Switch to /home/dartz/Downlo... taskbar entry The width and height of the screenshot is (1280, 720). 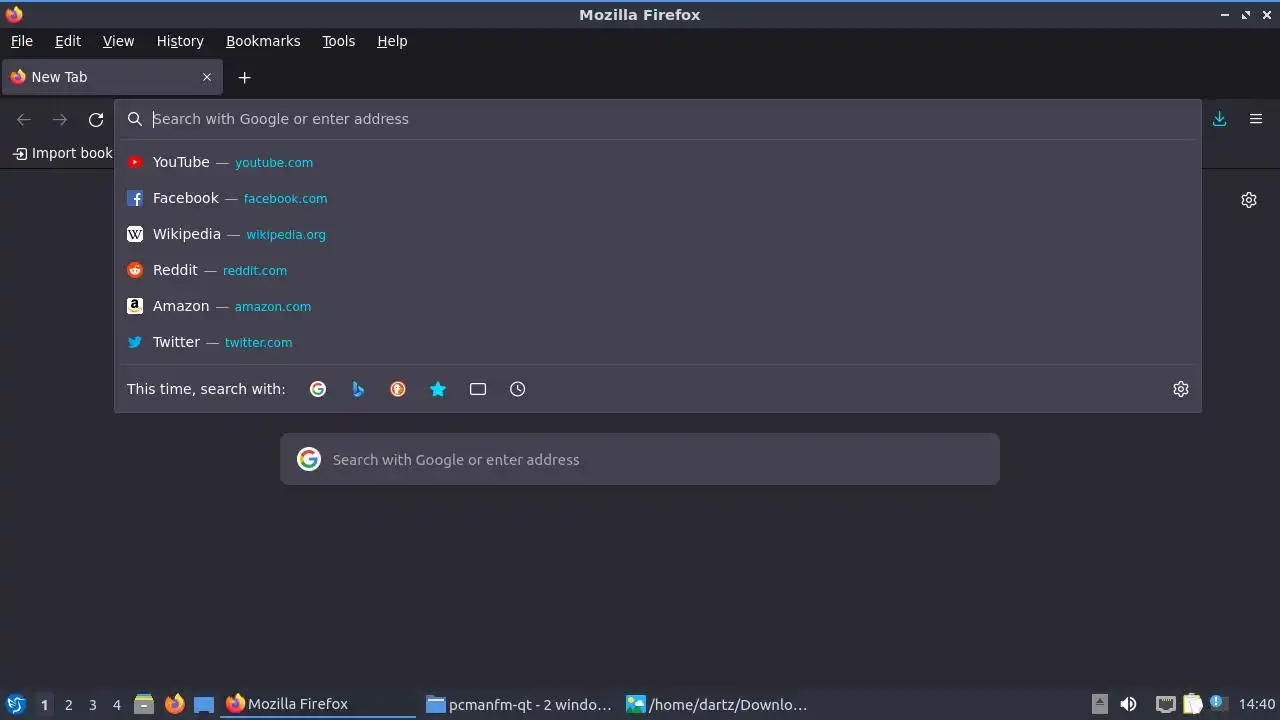pos(717,704)
